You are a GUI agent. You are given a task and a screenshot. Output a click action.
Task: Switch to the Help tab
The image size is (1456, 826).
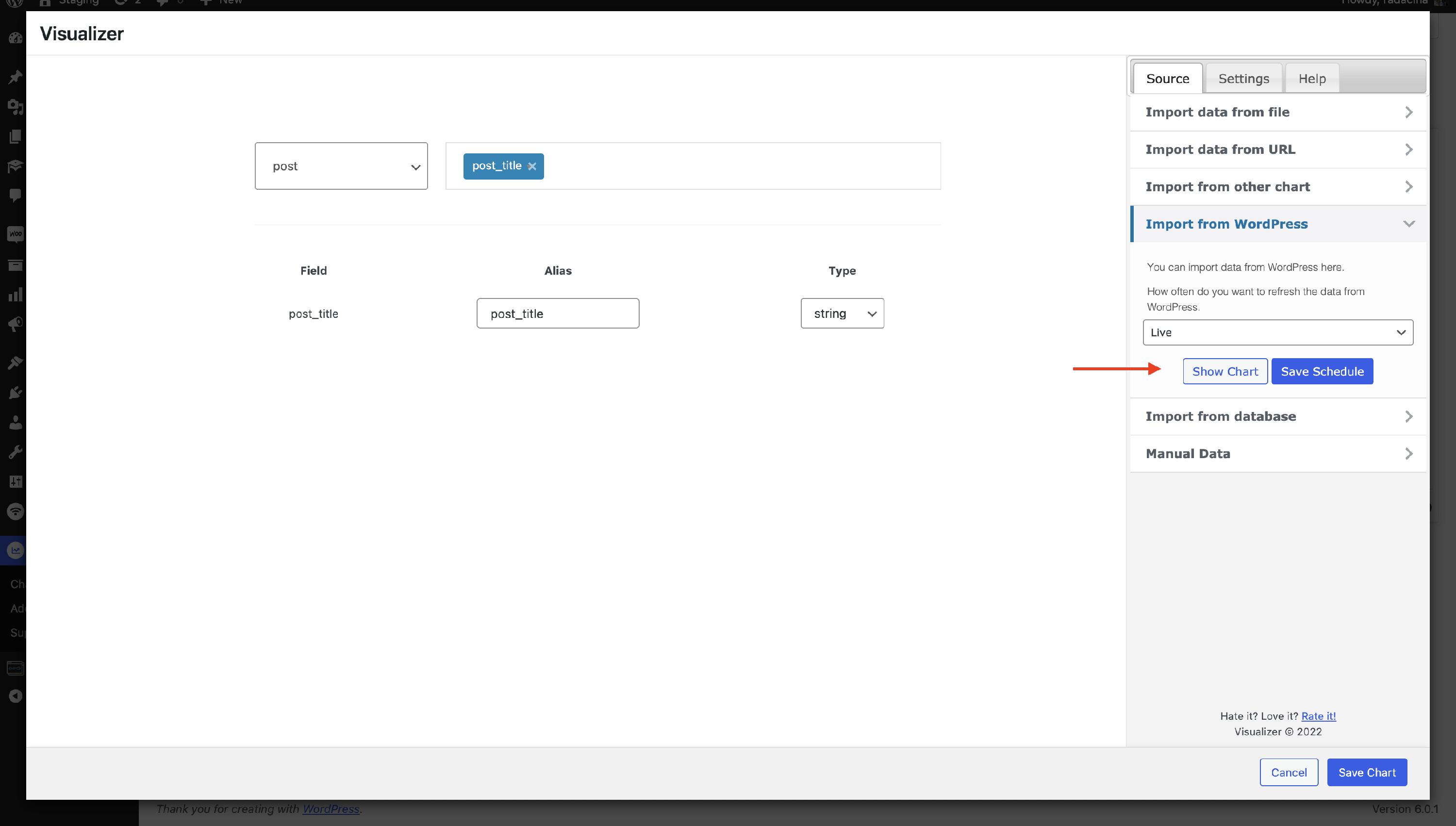pyautogui.click(x=1311, y=79)
